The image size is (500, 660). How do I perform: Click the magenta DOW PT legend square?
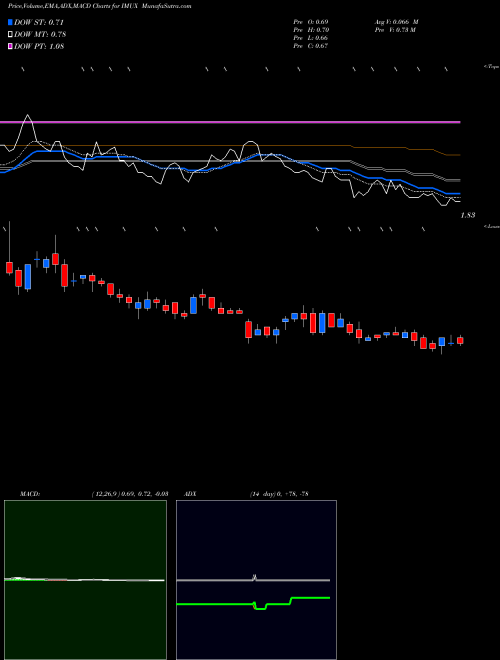click(x=11, y=46)
